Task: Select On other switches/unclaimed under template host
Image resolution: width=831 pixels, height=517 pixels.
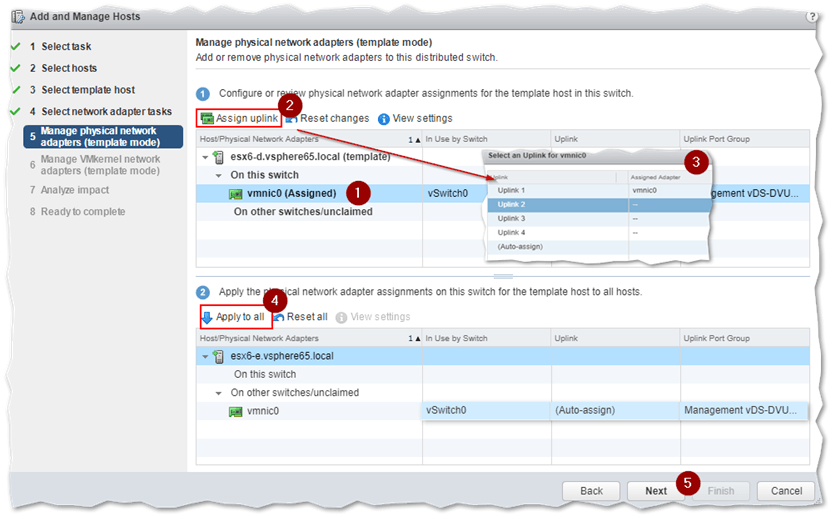Action: [x=303, y=211]
